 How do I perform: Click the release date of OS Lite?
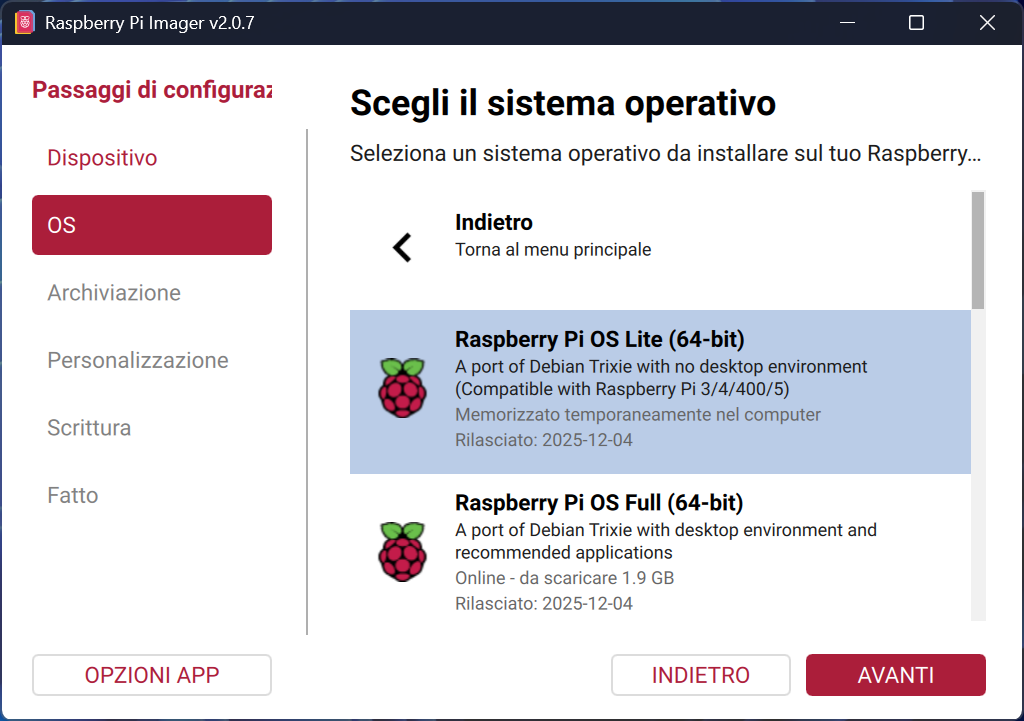tap(545, 439)
